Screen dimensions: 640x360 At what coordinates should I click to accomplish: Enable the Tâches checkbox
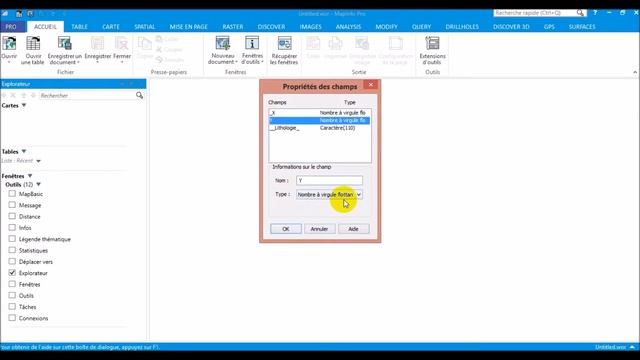pyautogui.click(x=12, y=307)
